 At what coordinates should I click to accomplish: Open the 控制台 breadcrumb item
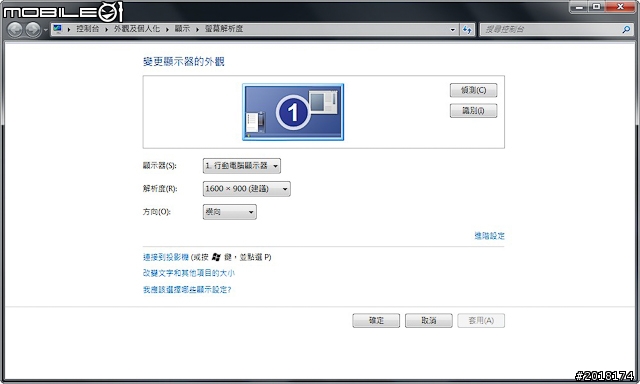click(x=88, y=29)
